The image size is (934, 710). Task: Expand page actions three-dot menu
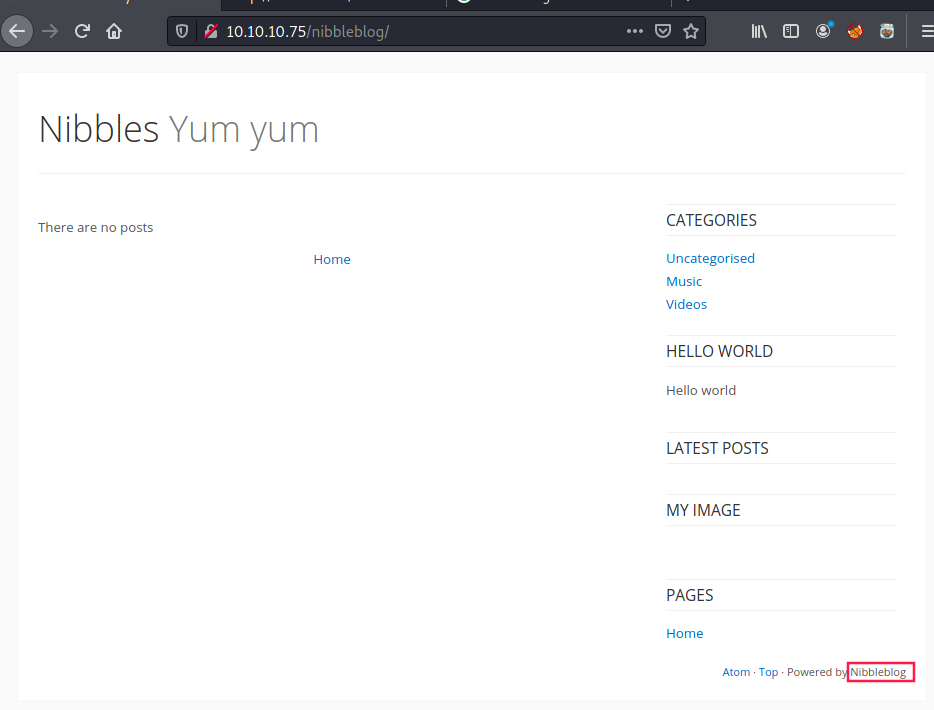(635, 31)
